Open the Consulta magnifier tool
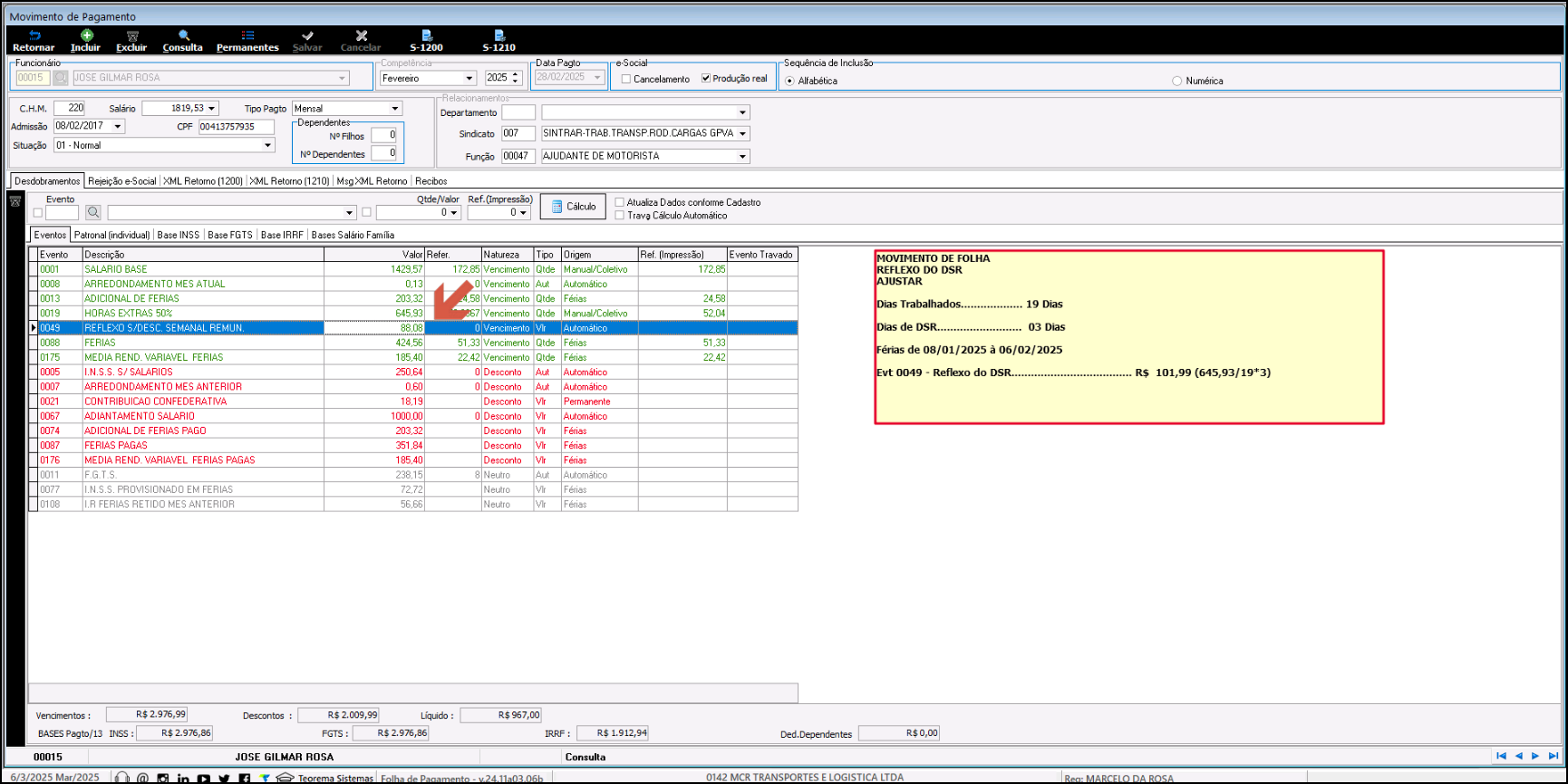The image size is (1568, 784). 184,35
